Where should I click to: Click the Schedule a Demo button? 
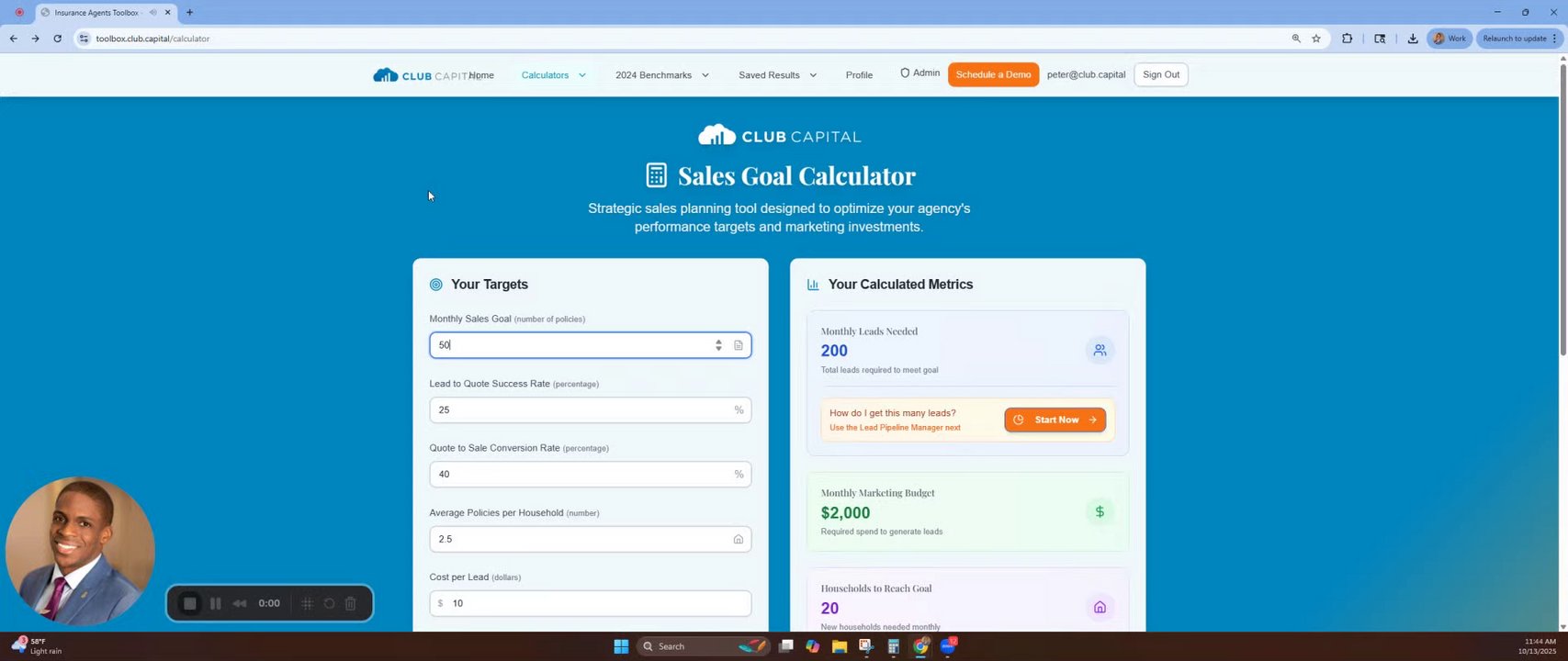click(x=993, y=74)
